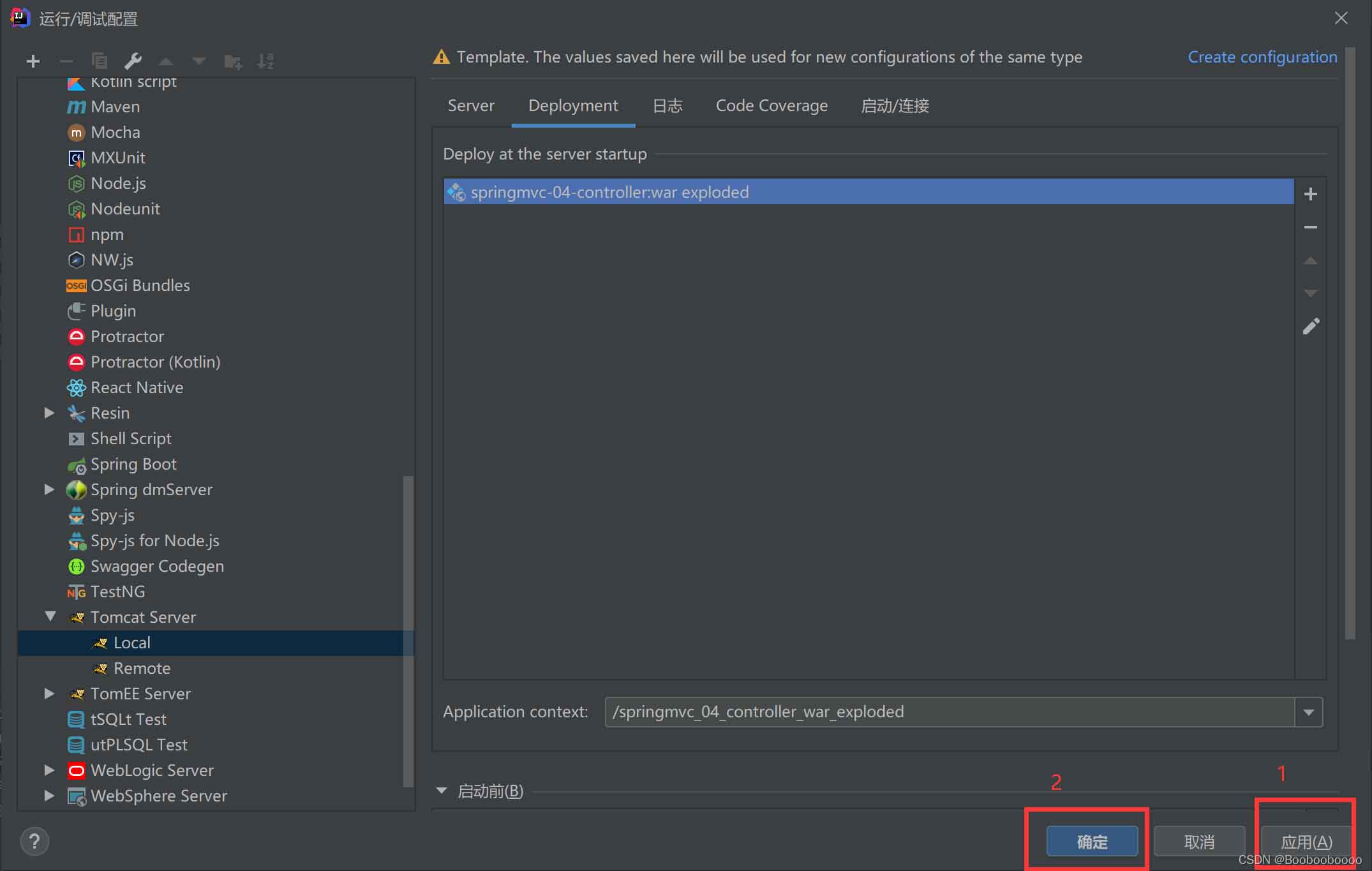
Task: Select springmvc-04-controller:war exploded artifact
Action: tap(869, 192)
